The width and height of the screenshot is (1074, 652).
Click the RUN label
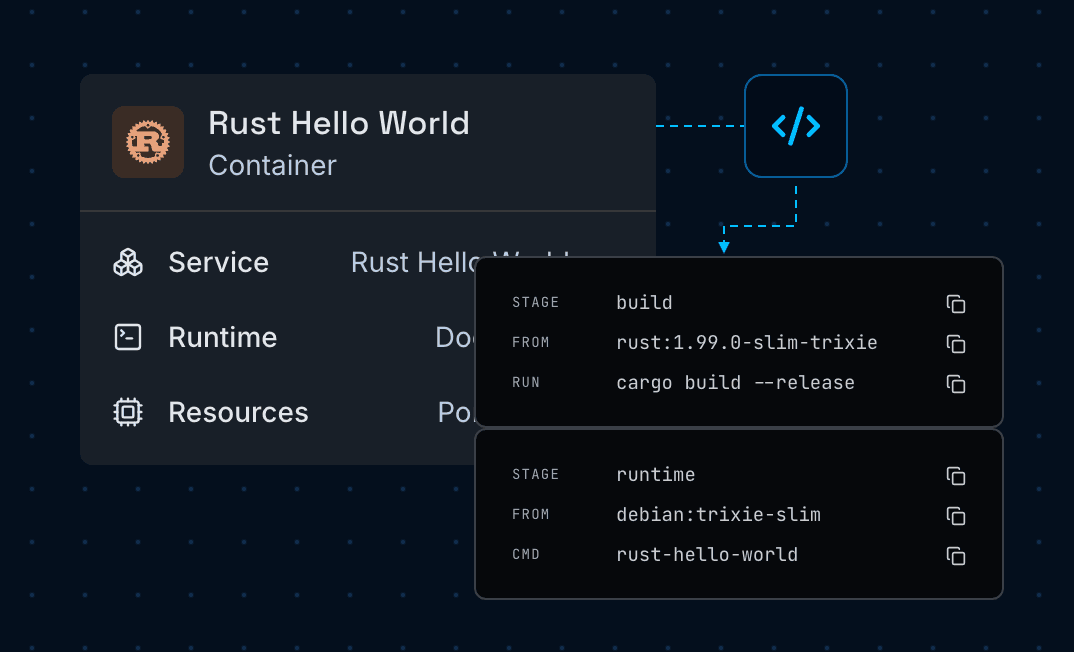[x=526, y=383]
